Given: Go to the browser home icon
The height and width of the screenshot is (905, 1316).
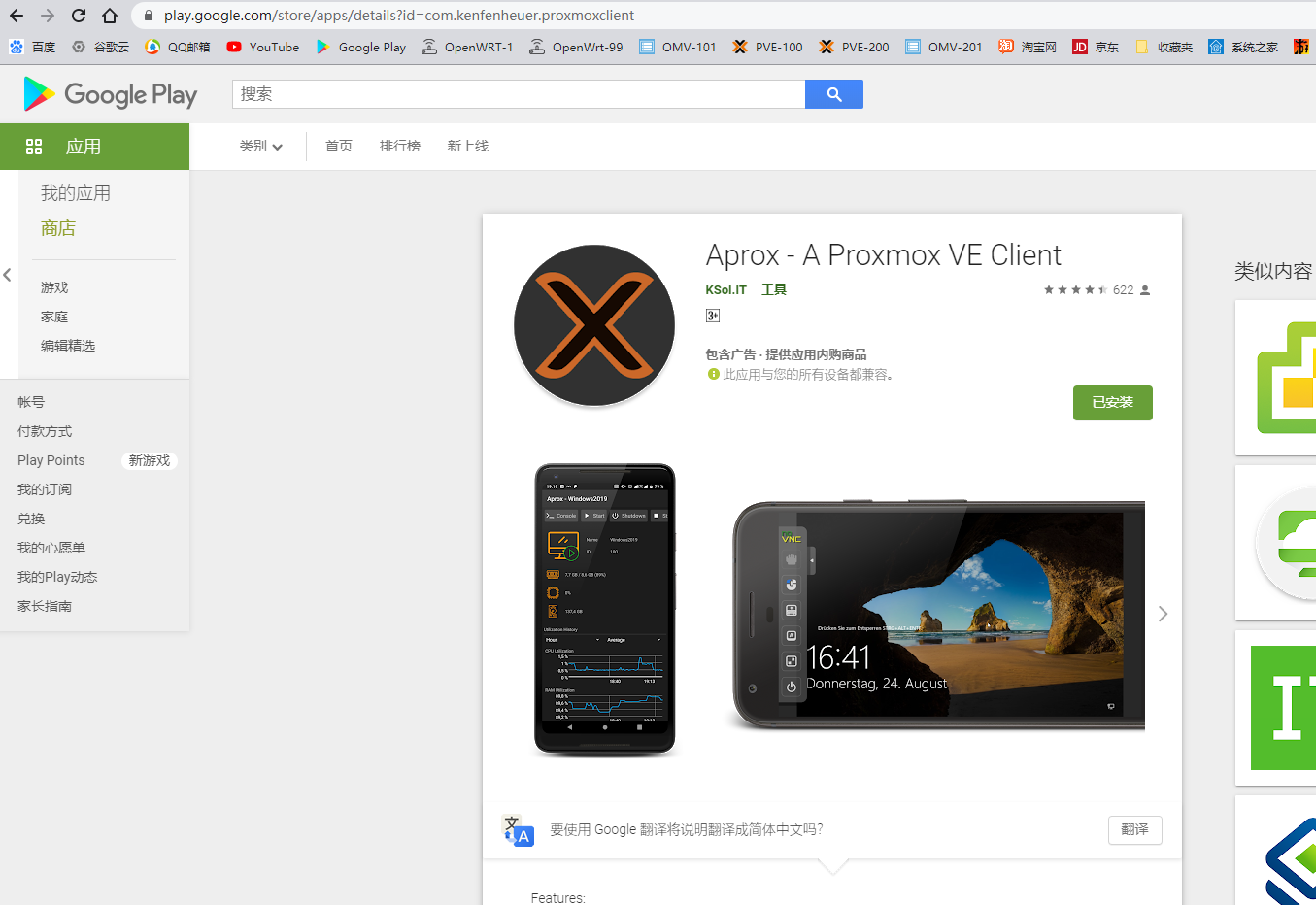Looking at the screenshot, I should coord(110,16).
